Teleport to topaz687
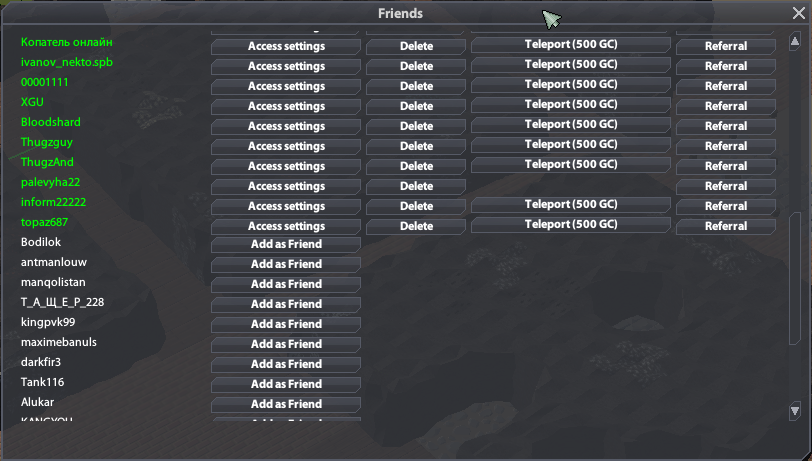The height and width of the screenshot is (461, 812). (x=570, y=224)
